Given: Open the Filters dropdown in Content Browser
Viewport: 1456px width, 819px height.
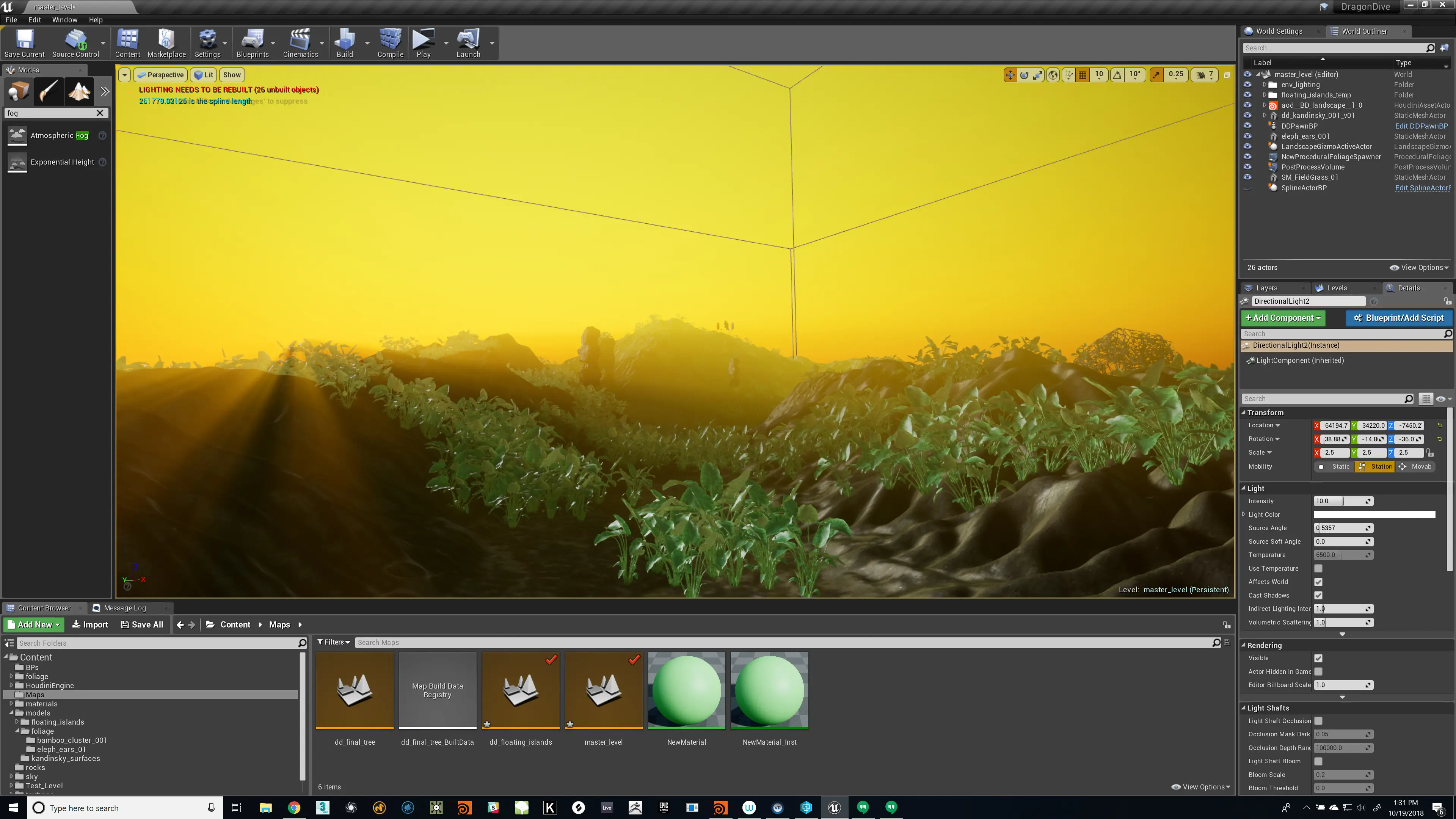Looking at the screenshot, I should 334,642.
